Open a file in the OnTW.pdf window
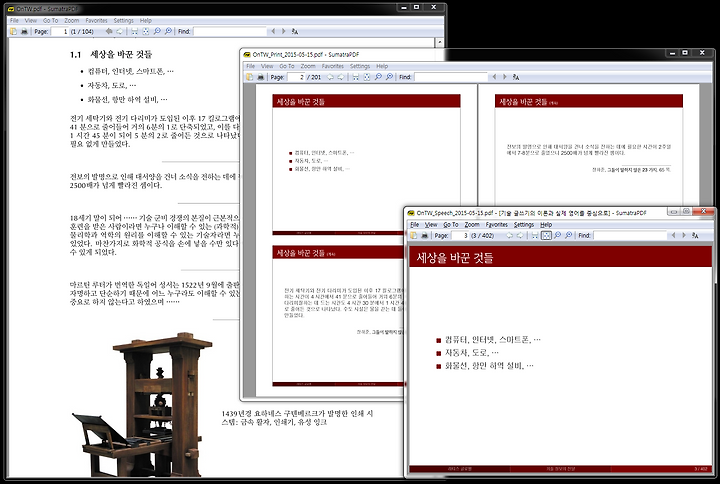Viewport: 720px width, 484px height. 13,31
